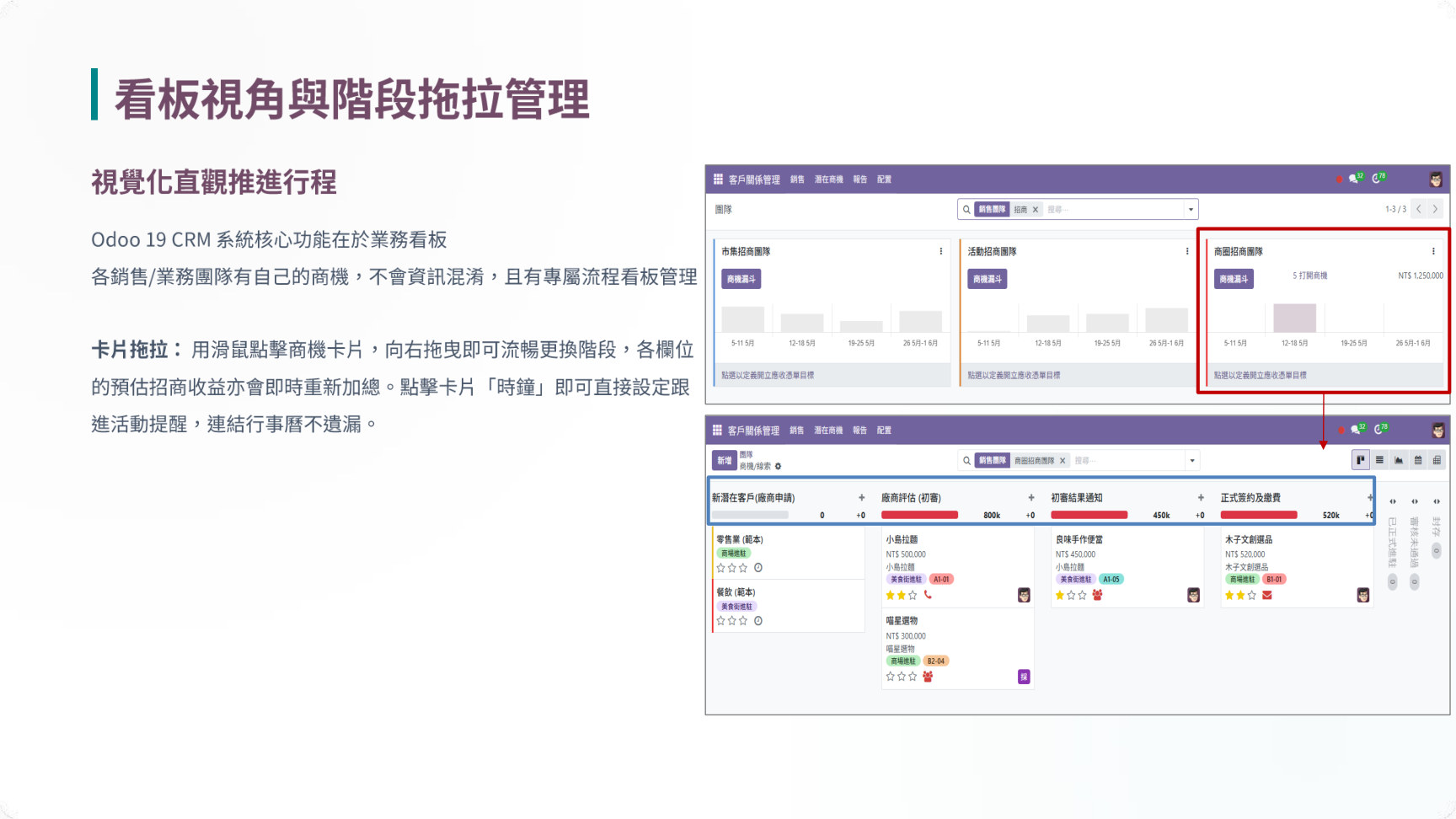Open the 銷售 menu in the upper window
The image size is (1456, 819).
tap(797, 179)
